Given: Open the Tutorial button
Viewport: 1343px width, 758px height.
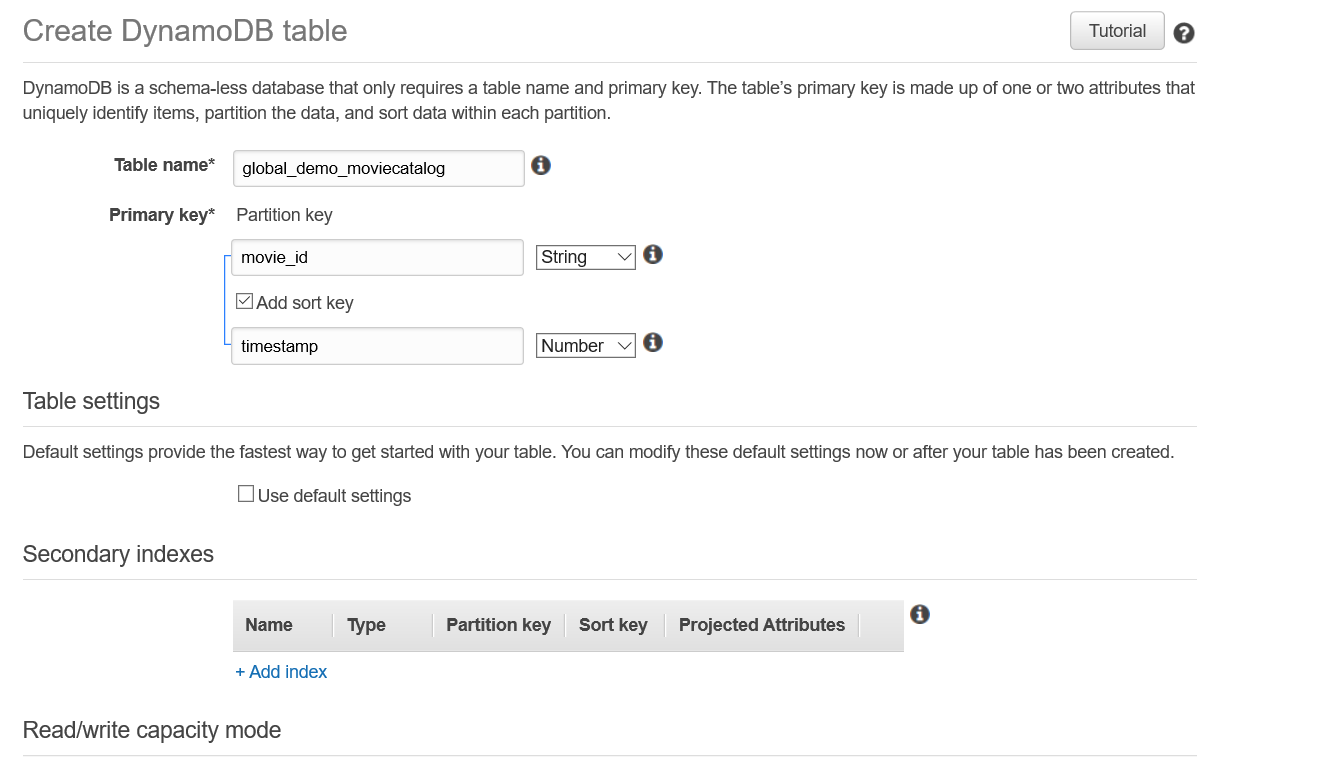Looking at the screenshot, I should (1117, 31).
